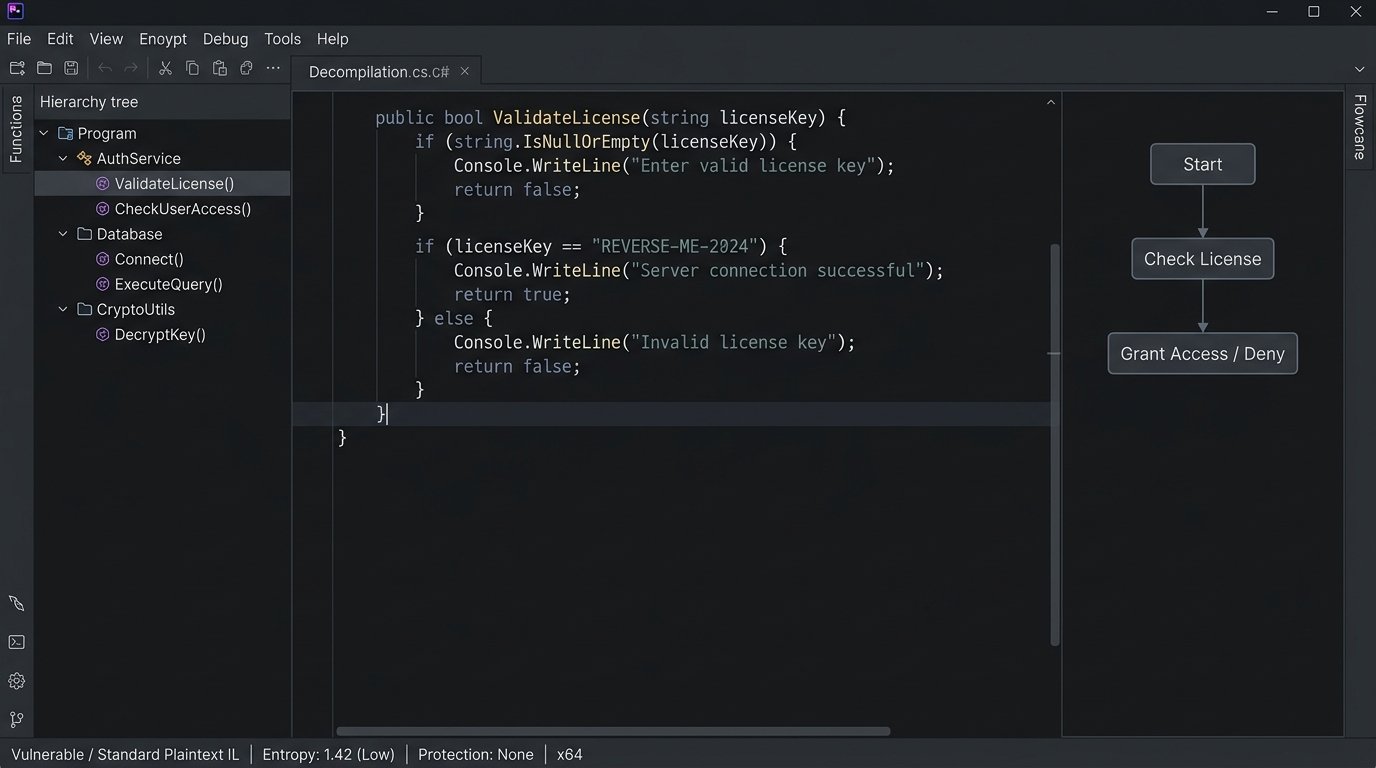Switch to the Decompilation.cs tab
This screenshot has height=768, width=1376.
388,71
